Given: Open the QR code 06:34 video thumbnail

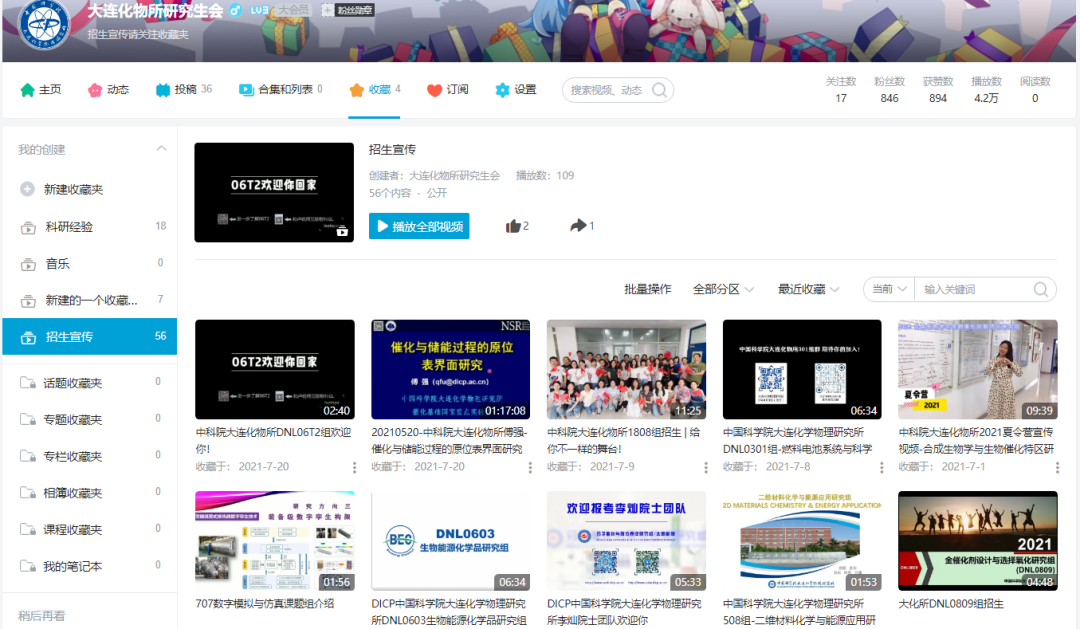Looking at the screenshot, I should coord(802,369).
